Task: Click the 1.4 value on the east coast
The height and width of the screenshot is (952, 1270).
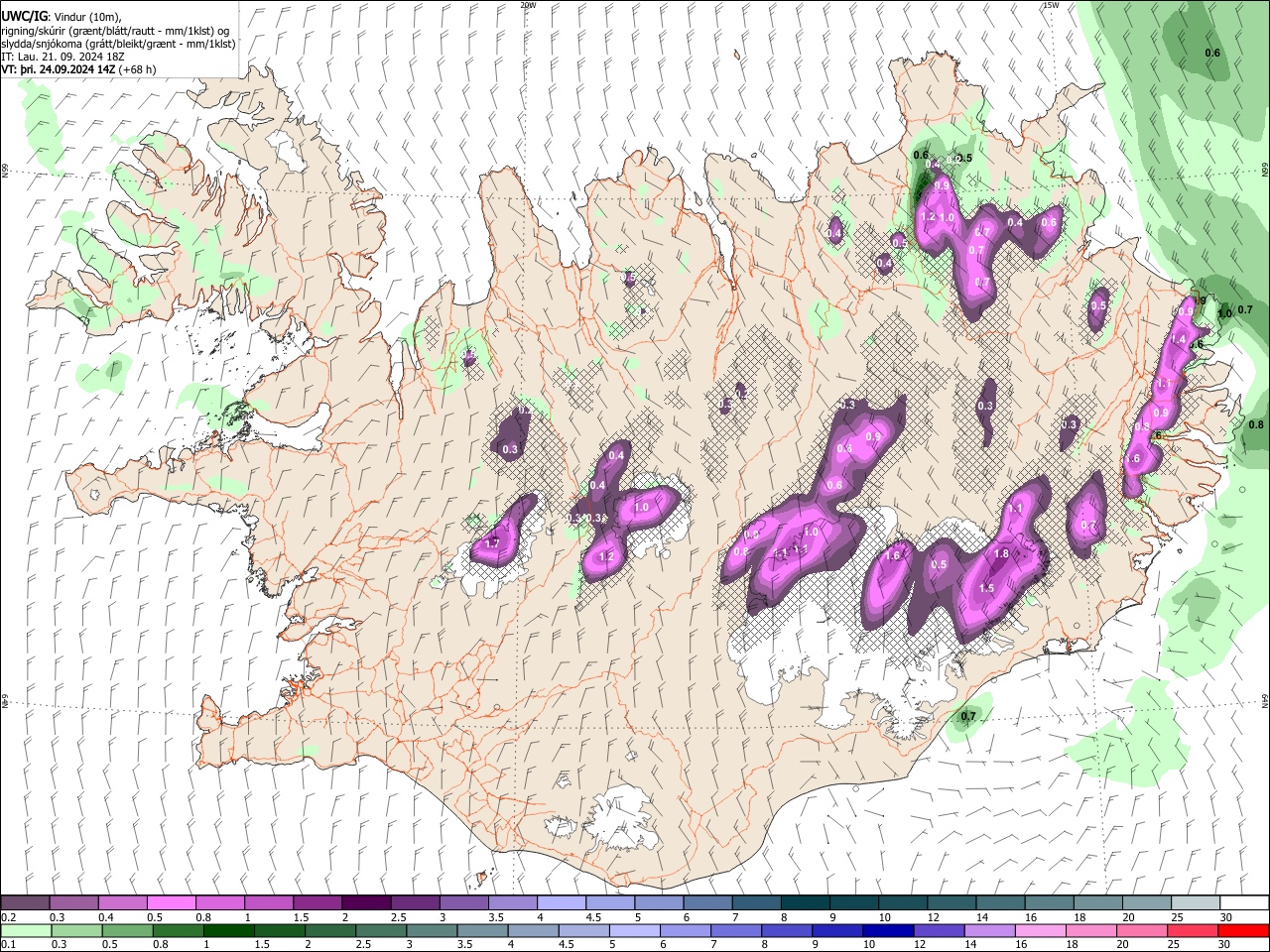Action: click(1179, 340)
